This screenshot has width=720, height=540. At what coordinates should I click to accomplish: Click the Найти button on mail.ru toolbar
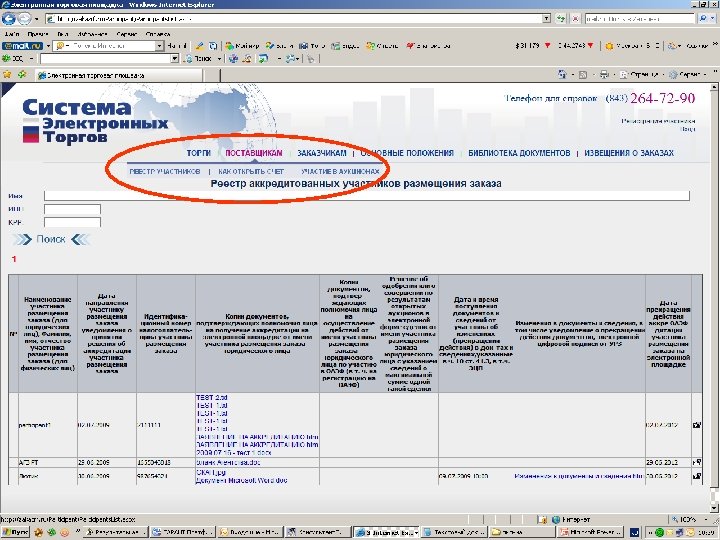coord(177,46)
